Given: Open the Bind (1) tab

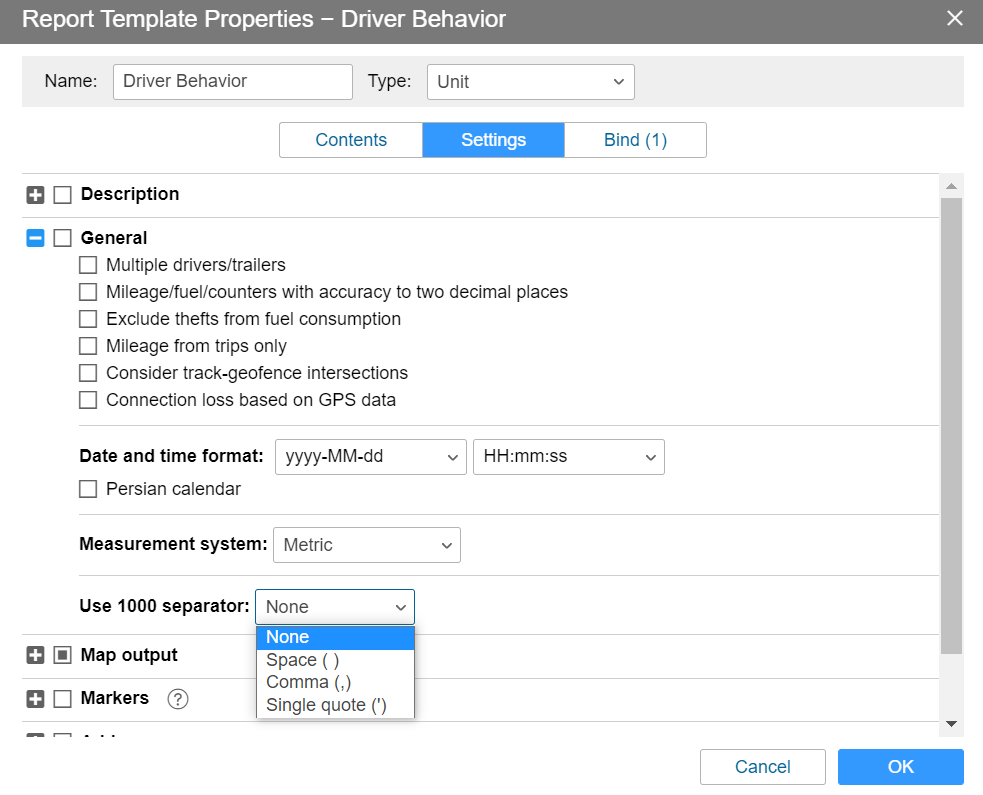Looking at the screenshot, I should pos(635,140).
